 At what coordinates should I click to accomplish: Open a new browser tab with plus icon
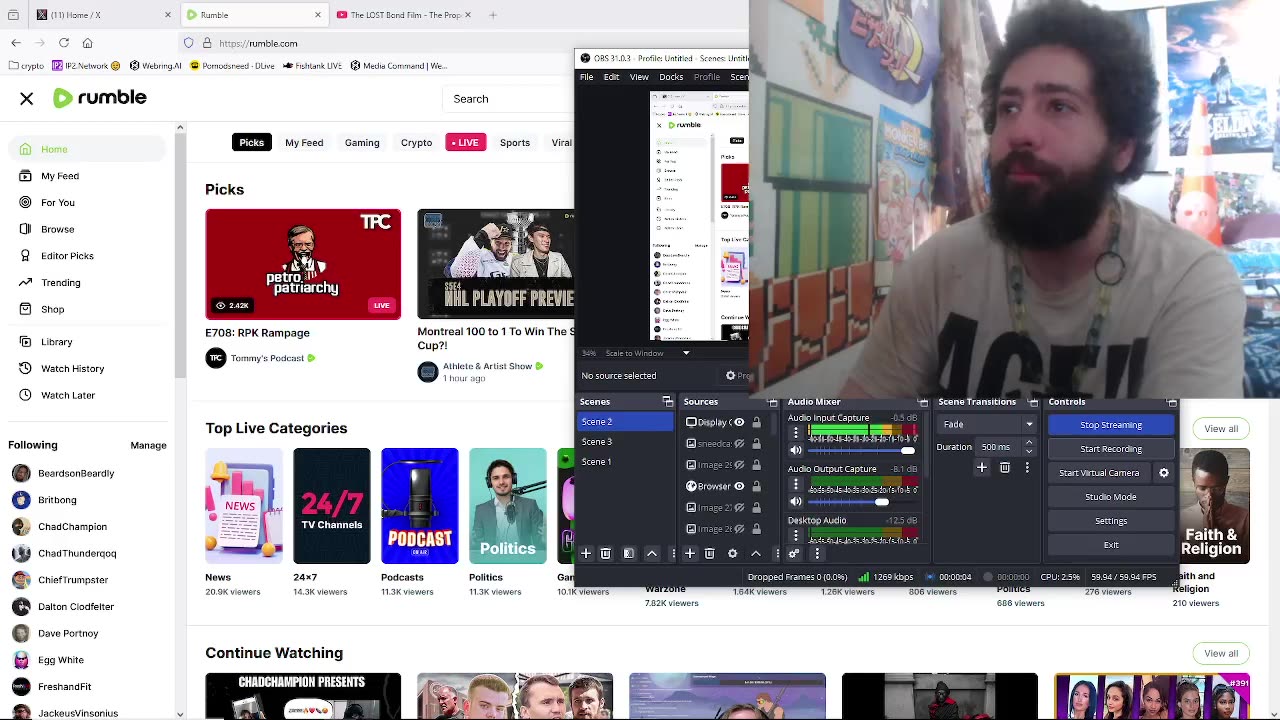(x=493, y=15)
